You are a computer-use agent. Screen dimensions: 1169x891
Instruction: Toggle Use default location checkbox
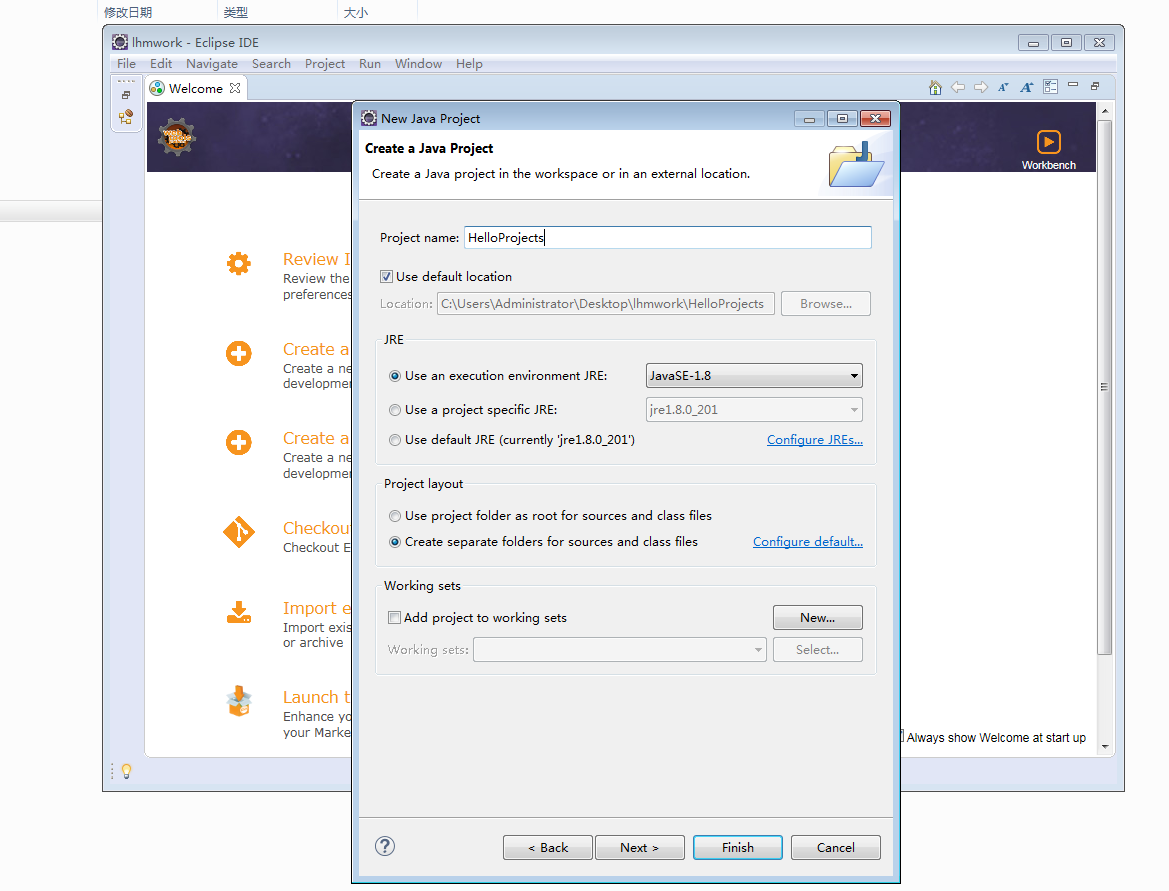click(x=386, y=277)
